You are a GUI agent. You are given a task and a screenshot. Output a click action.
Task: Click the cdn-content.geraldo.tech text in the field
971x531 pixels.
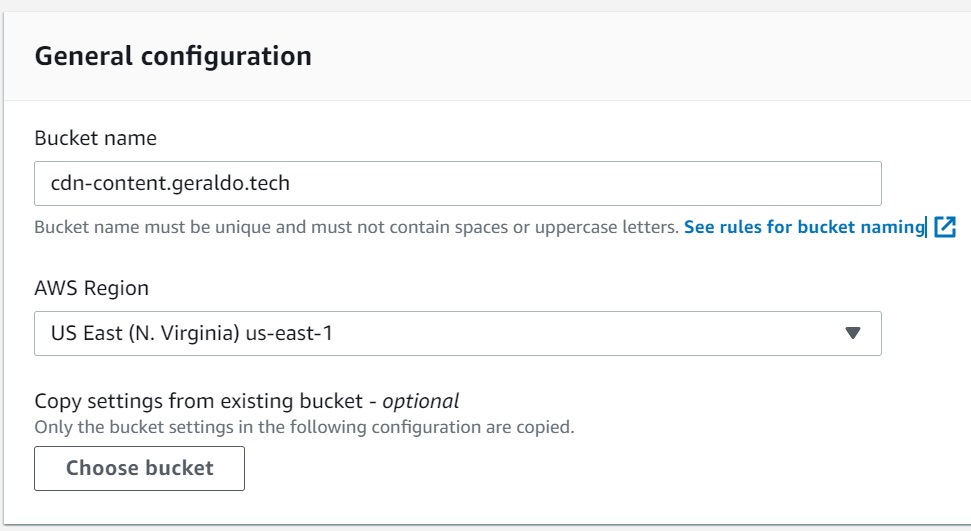click(x=170, y=184)
